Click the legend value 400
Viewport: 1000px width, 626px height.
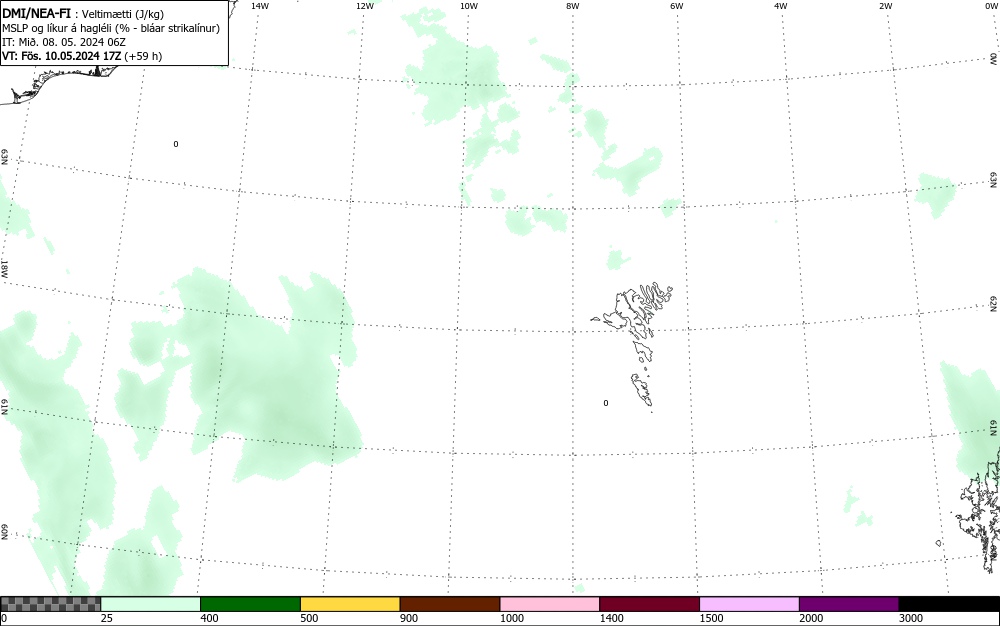tap(209, 618)
